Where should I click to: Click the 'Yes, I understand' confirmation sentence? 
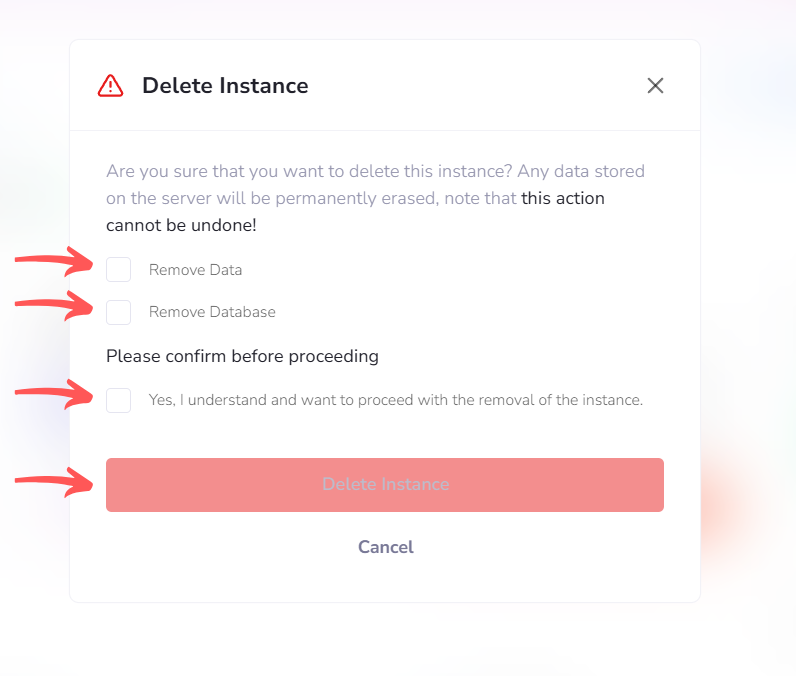(x=396, y=400)
